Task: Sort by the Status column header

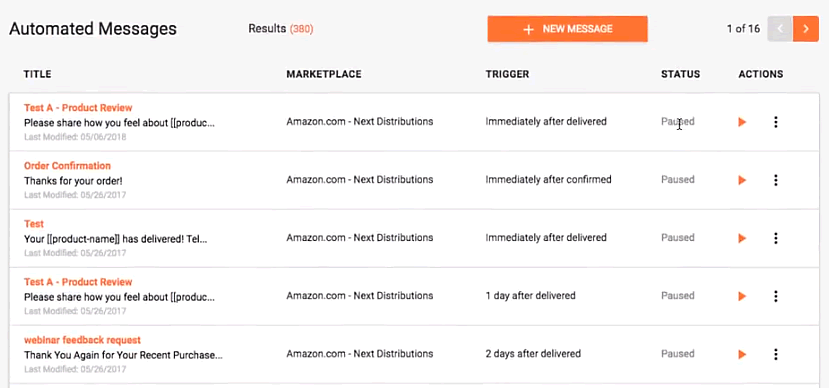Action: click(680, 74)
